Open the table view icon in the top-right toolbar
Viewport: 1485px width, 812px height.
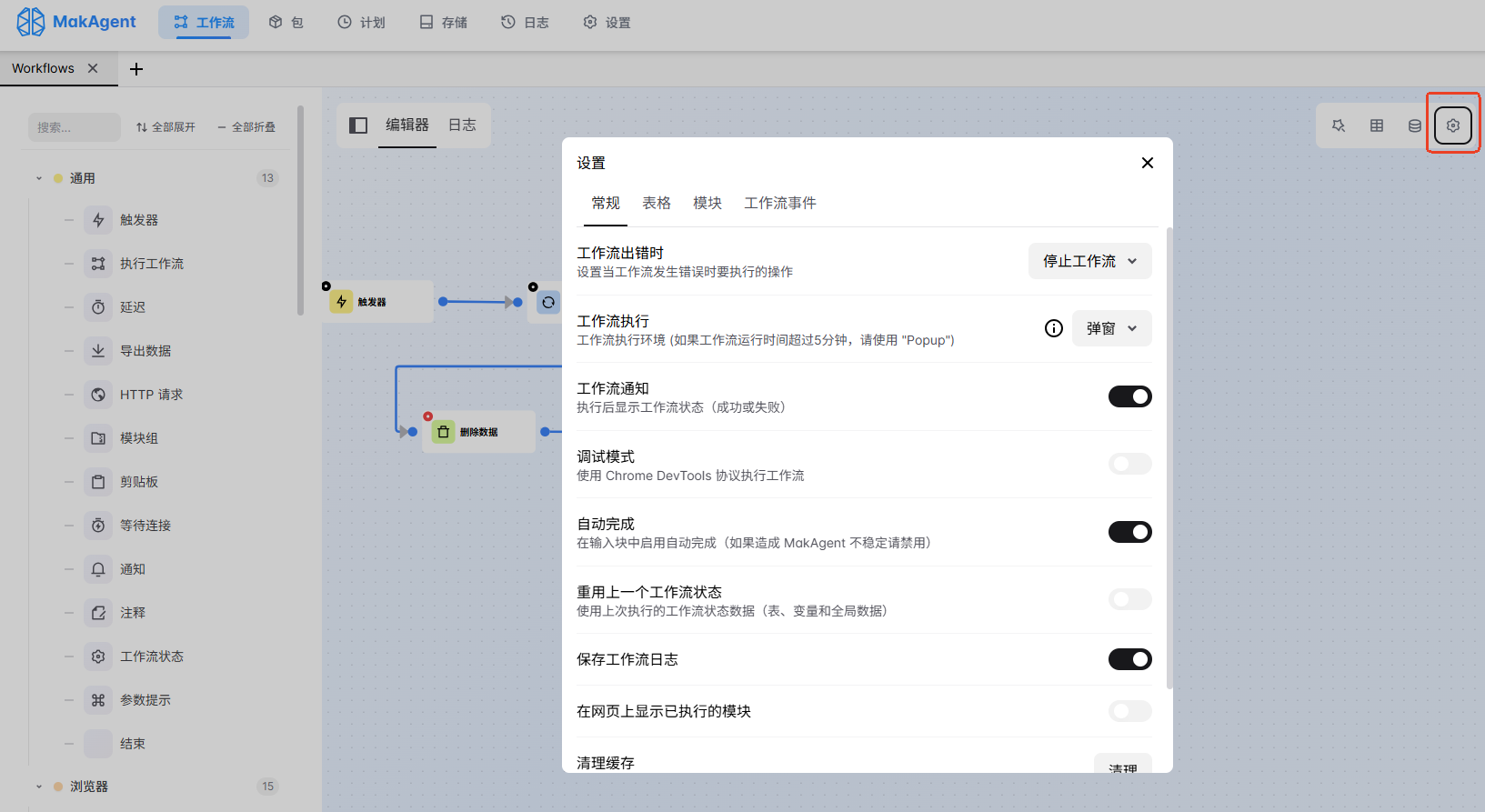click(x=1377, y=125)
